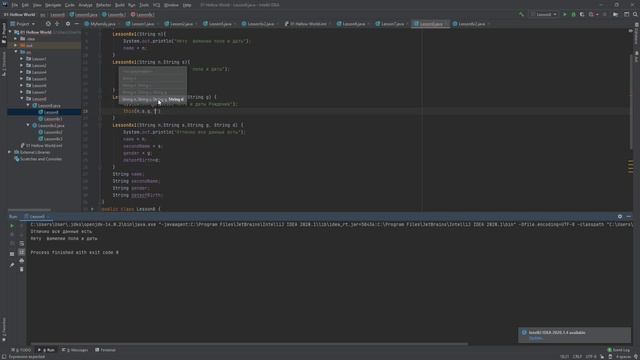Screen dimensions: 640x360
Task: Toggle the Favorites tool window on the left stripe
Action: click(4, 330)
